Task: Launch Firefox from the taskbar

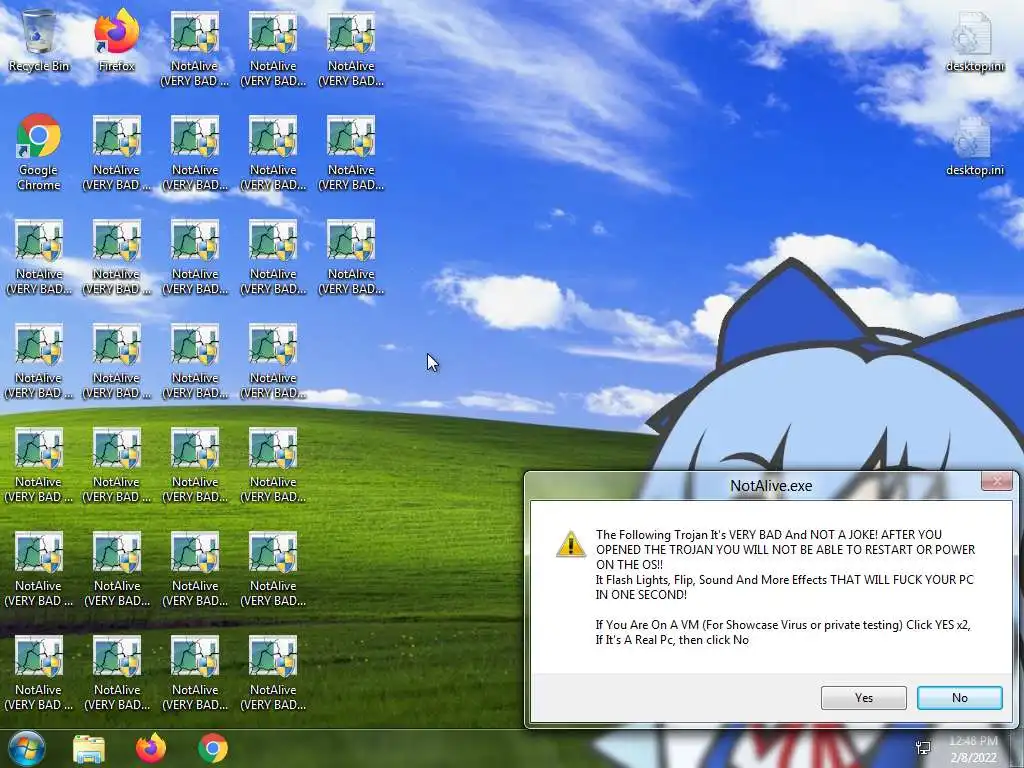Action: click(151, 748)
